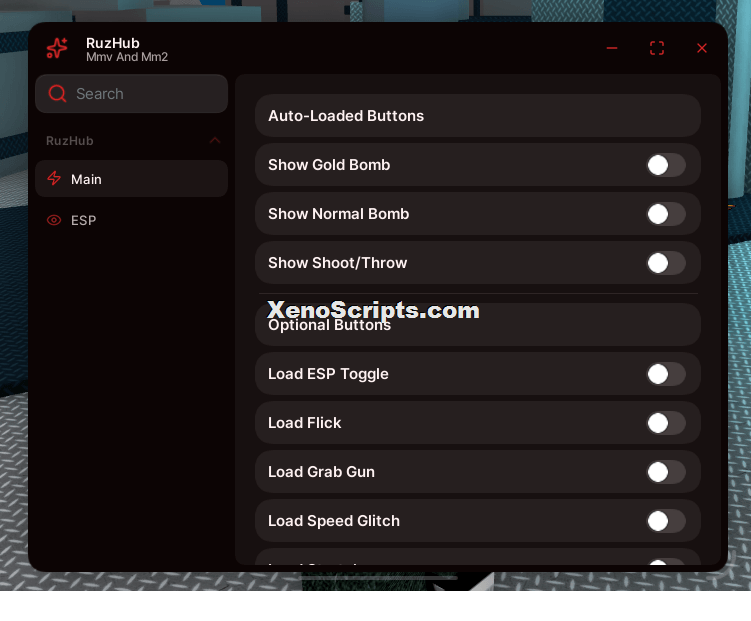The height and width of the screenshot is (621, 751).
Task: Click the red search magnifier icon
Action: point(57,93)
